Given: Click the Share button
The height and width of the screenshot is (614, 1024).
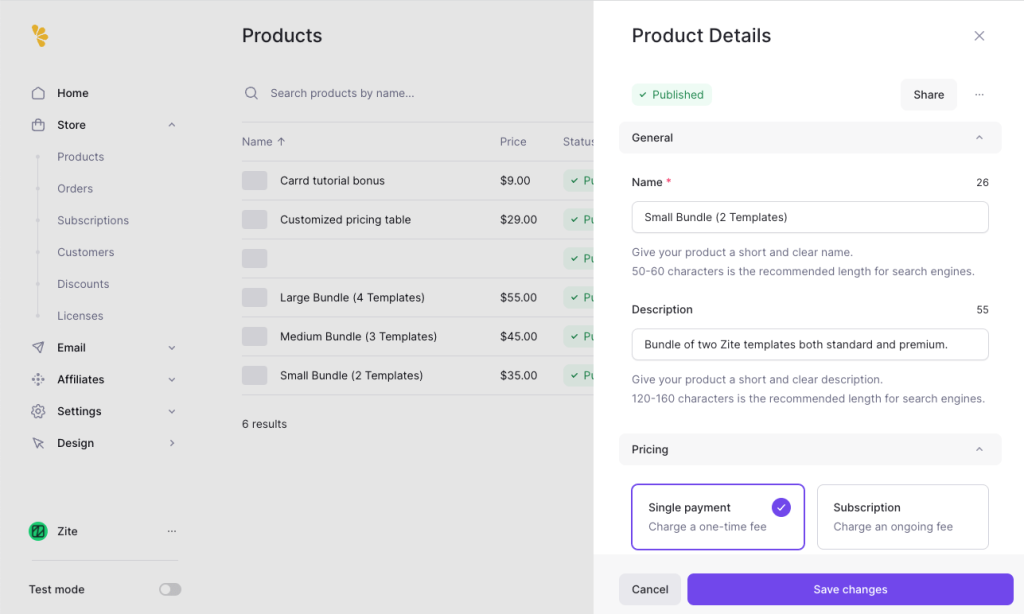Looking at the screenshot, I should coord(929,95).
